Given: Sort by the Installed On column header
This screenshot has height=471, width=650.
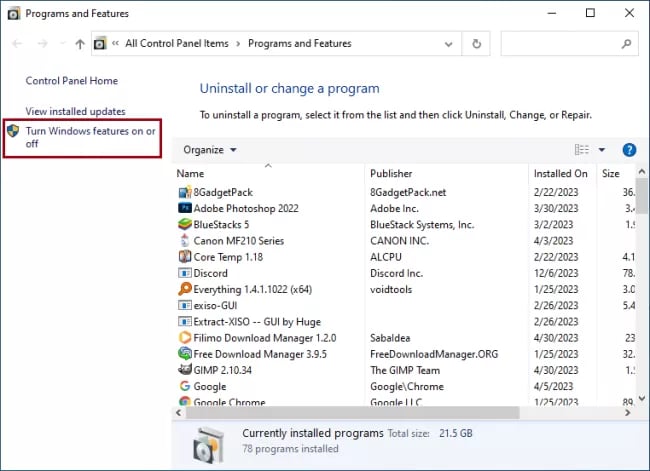Looking at the screenshot, I should [x=562, y=173].
